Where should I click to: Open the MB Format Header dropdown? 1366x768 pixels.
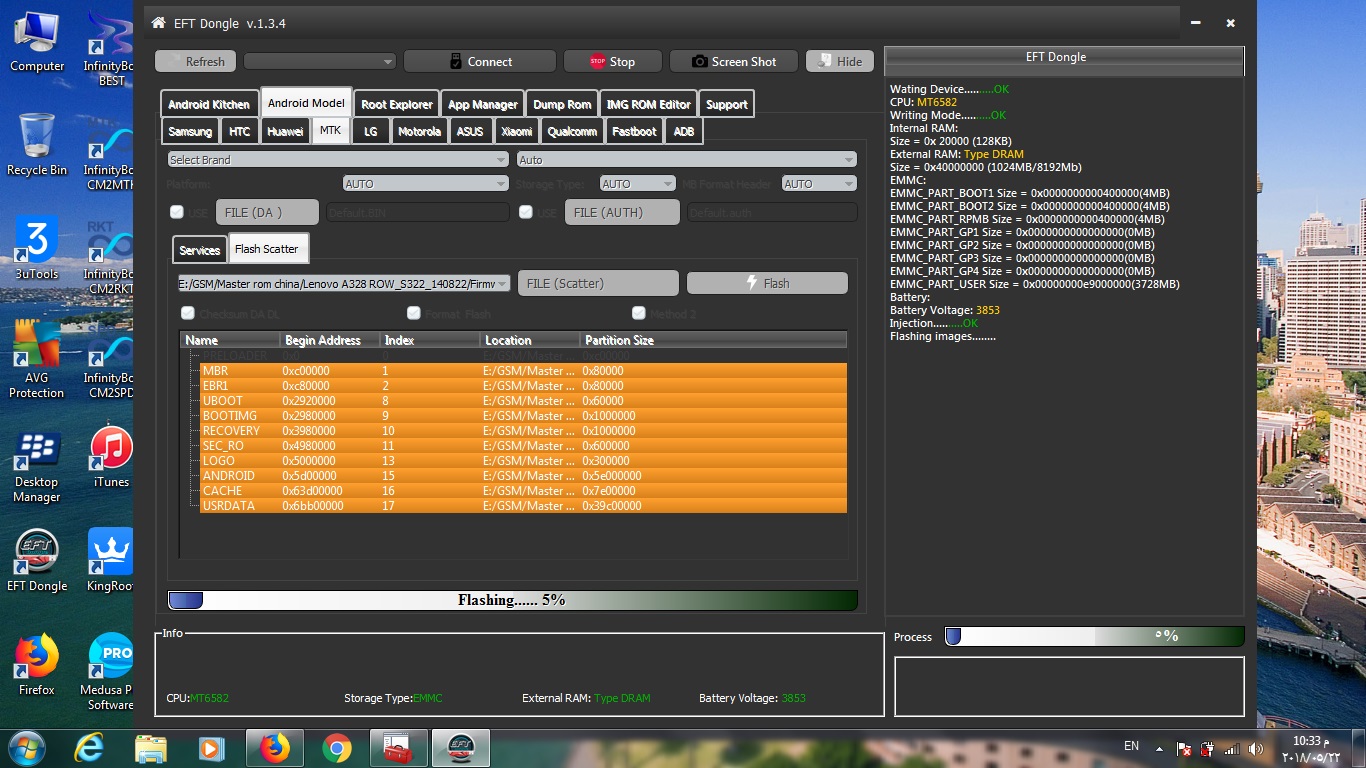coord(820,184)
